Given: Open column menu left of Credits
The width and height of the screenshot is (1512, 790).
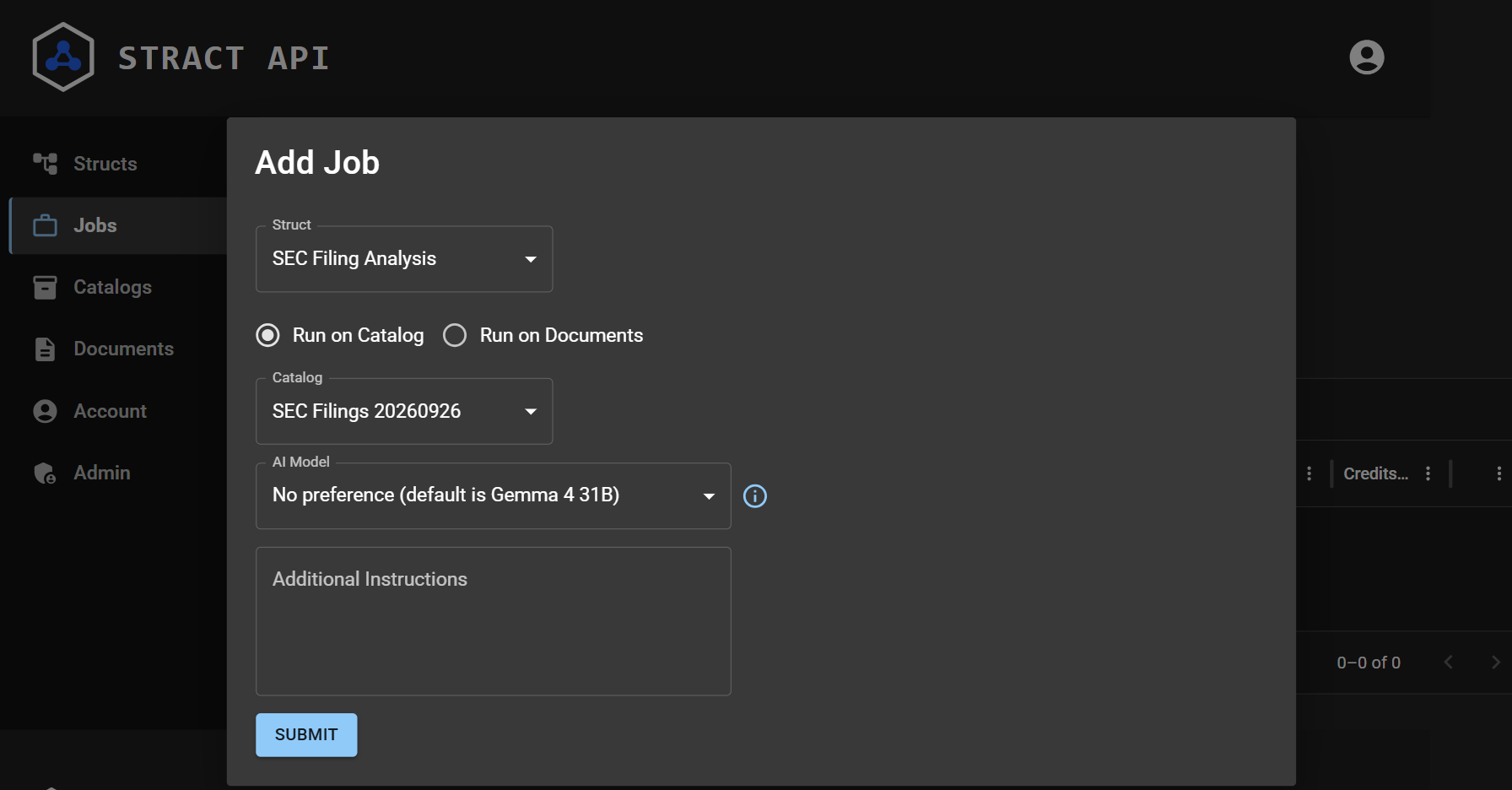Looking at the screenshot, I should click(x=1309, y=473).
